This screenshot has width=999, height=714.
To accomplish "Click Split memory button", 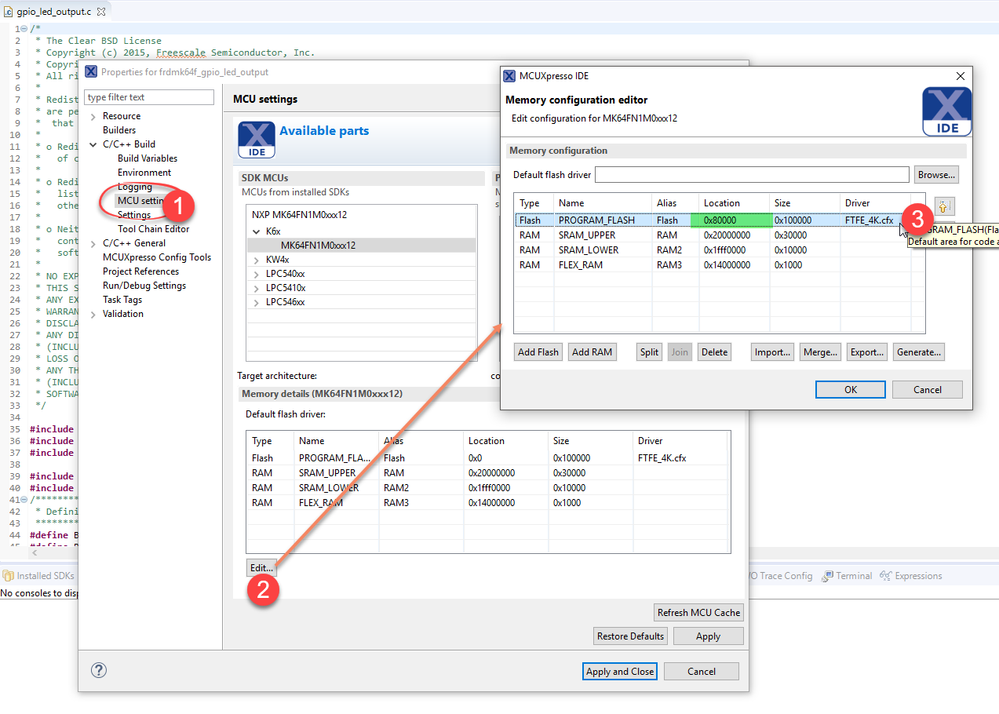I will coord(649,352).
